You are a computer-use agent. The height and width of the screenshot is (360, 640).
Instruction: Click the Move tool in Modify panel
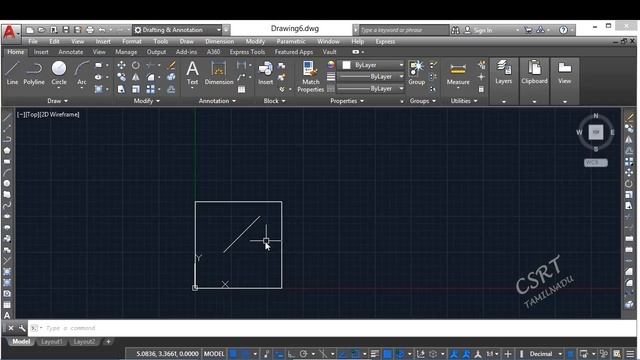tap(121, 65)
